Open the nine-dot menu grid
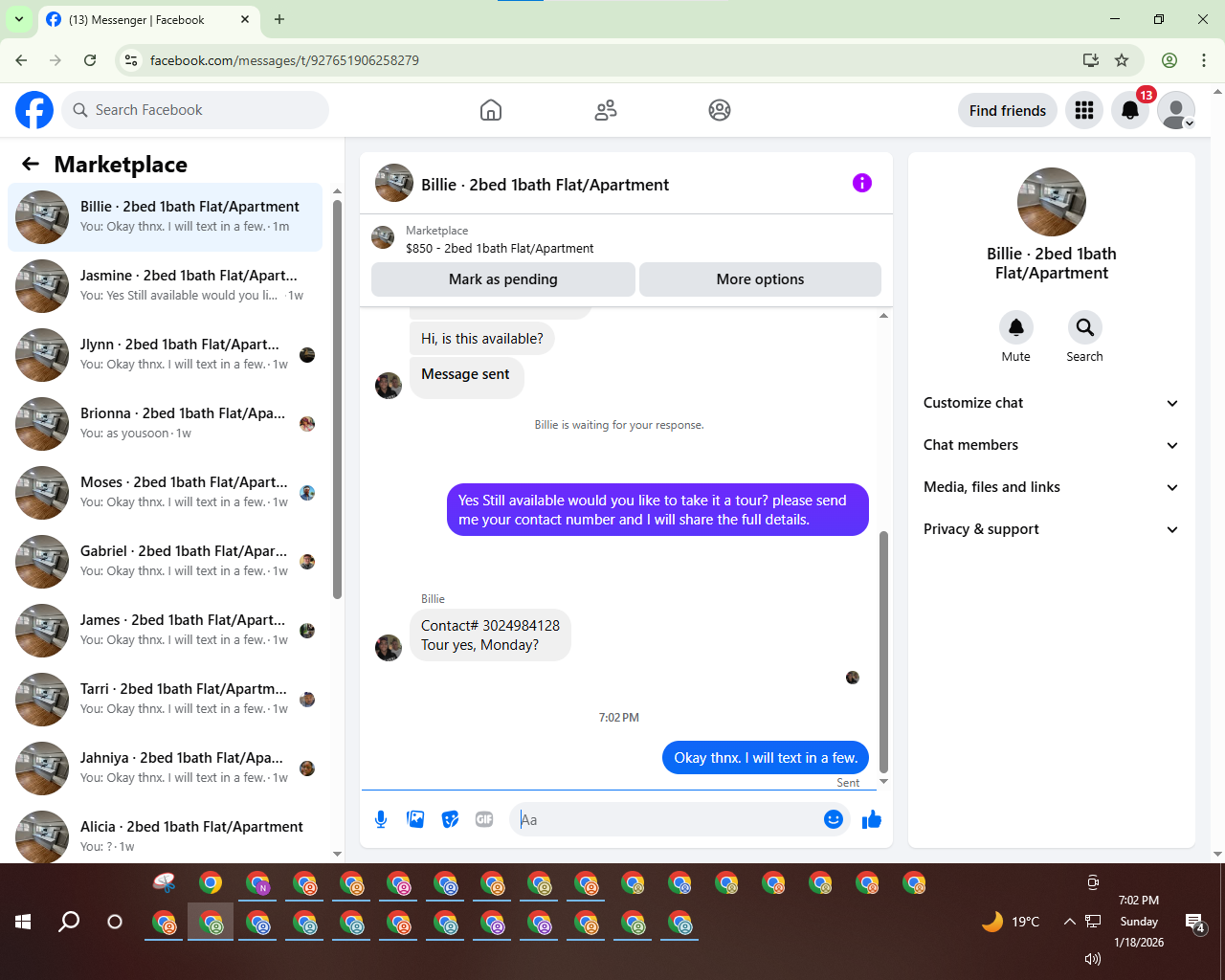The height and width of the screenshot is (980, 1225). (1084, 110)
